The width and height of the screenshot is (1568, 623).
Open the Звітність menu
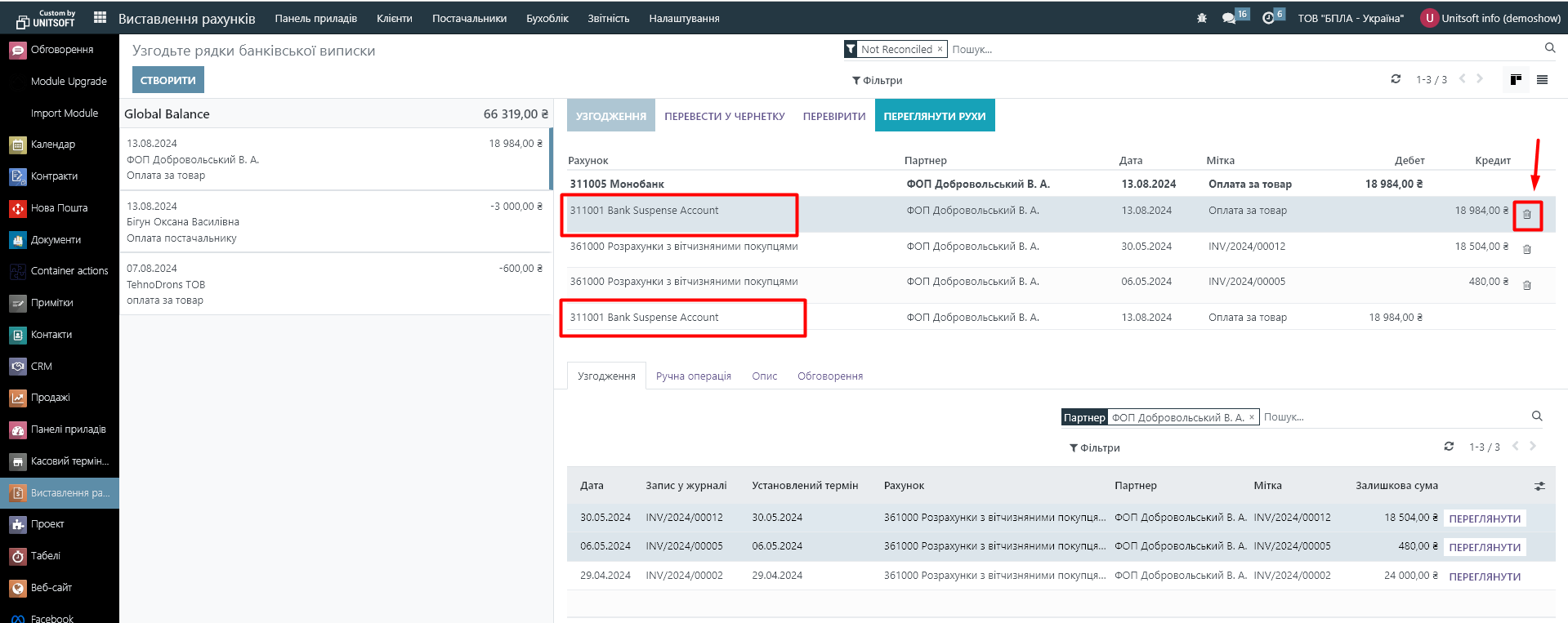(x=608, y=18)
